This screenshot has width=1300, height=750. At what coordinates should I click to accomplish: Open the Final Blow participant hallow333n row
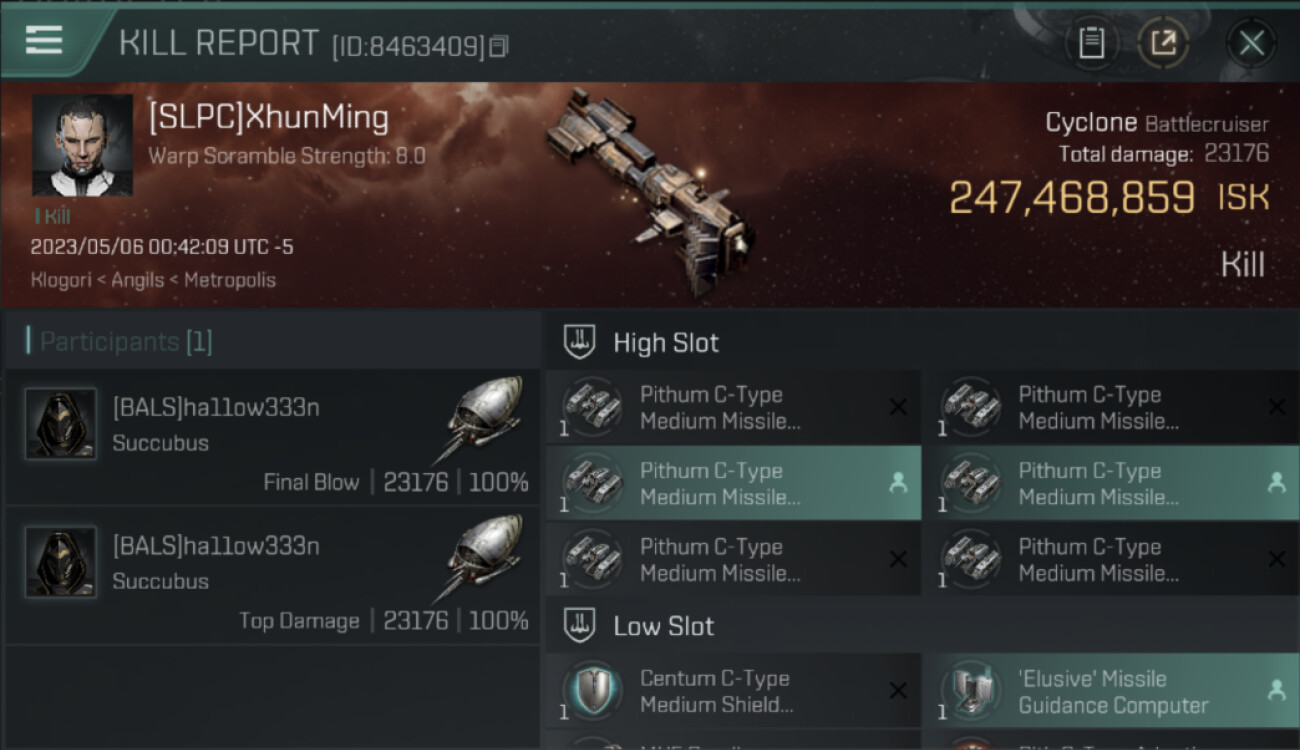click(270, 439)
